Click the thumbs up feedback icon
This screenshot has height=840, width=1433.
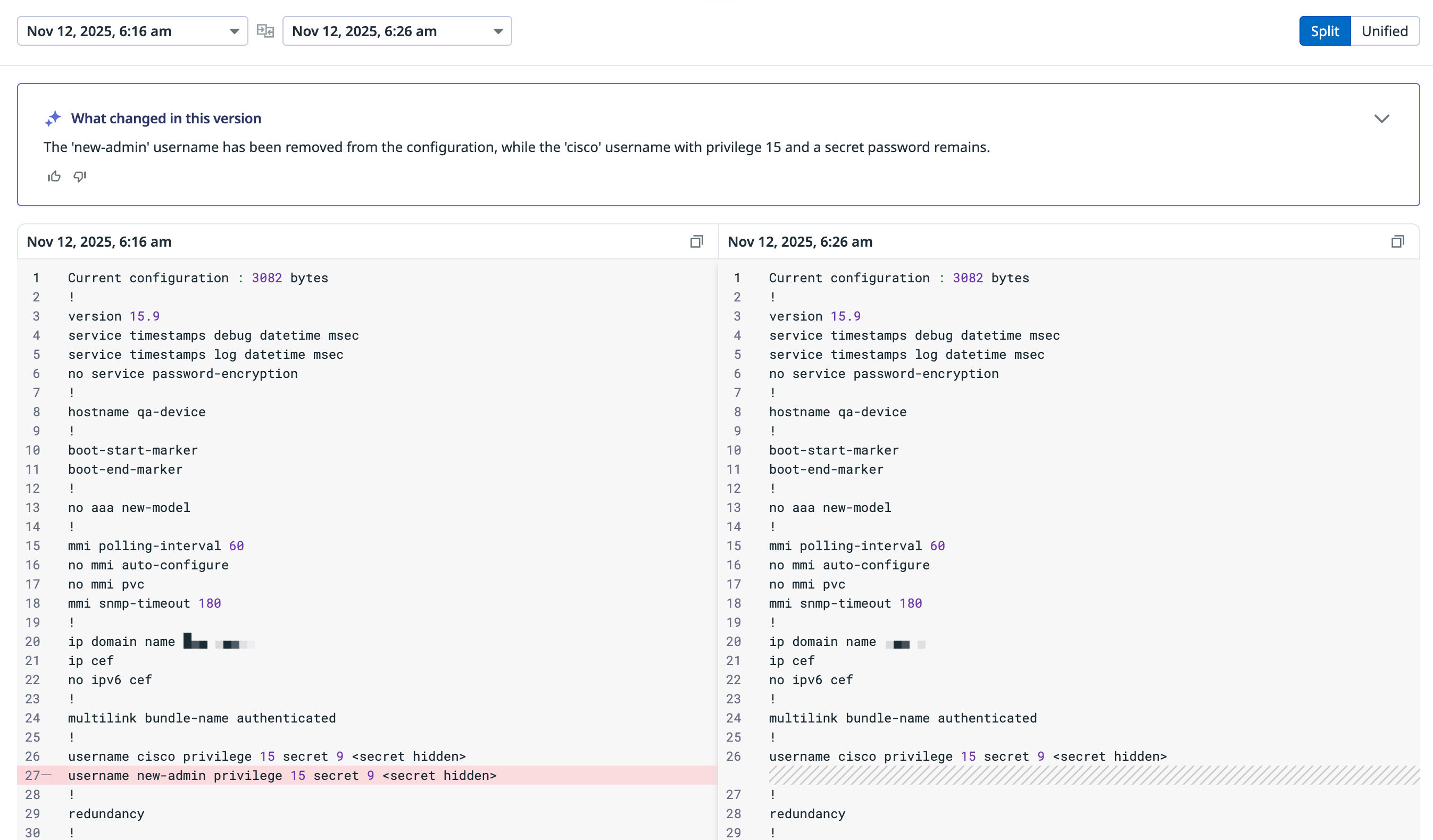[x=54, y=177]
